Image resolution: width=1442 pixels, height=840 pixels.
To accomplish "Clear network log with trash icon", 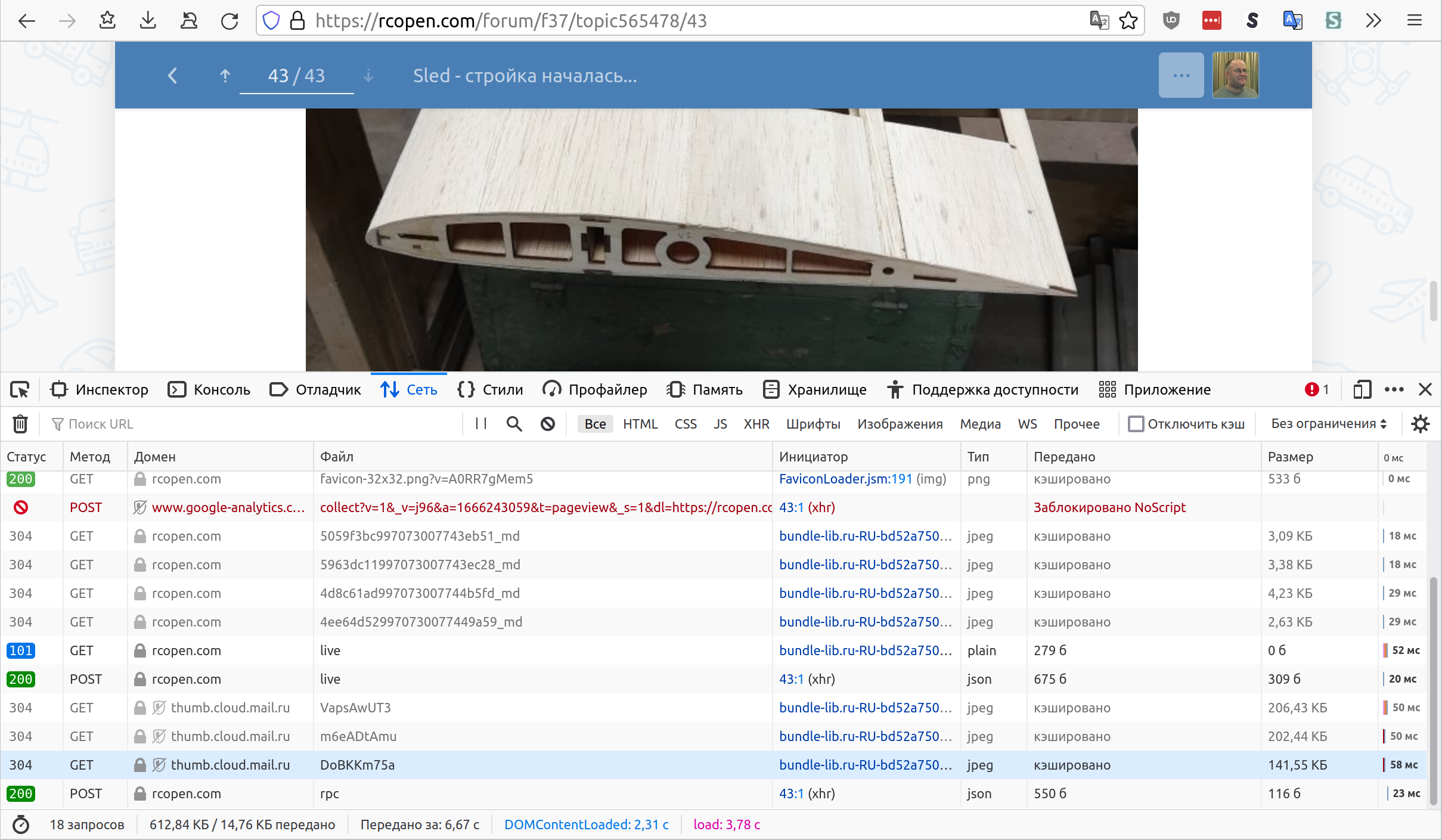I will (x=20, y=424).
